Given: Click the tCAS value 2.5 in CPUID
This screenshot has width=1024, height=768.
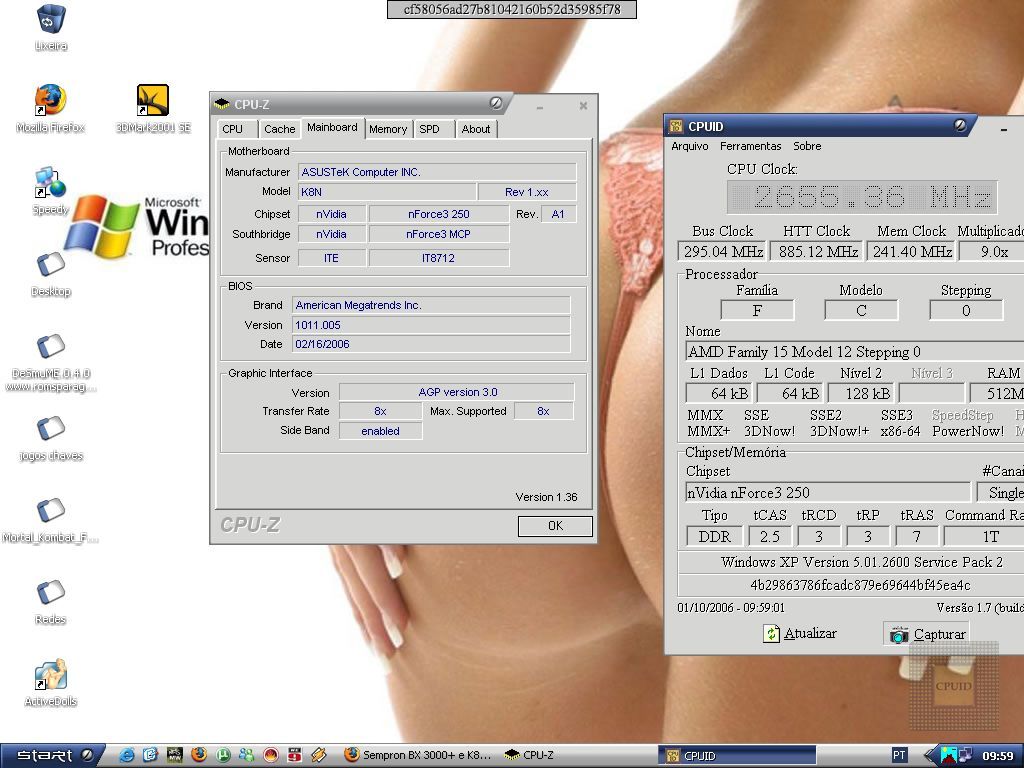Looking at the screenshot, I should click(x=769, y=536).
